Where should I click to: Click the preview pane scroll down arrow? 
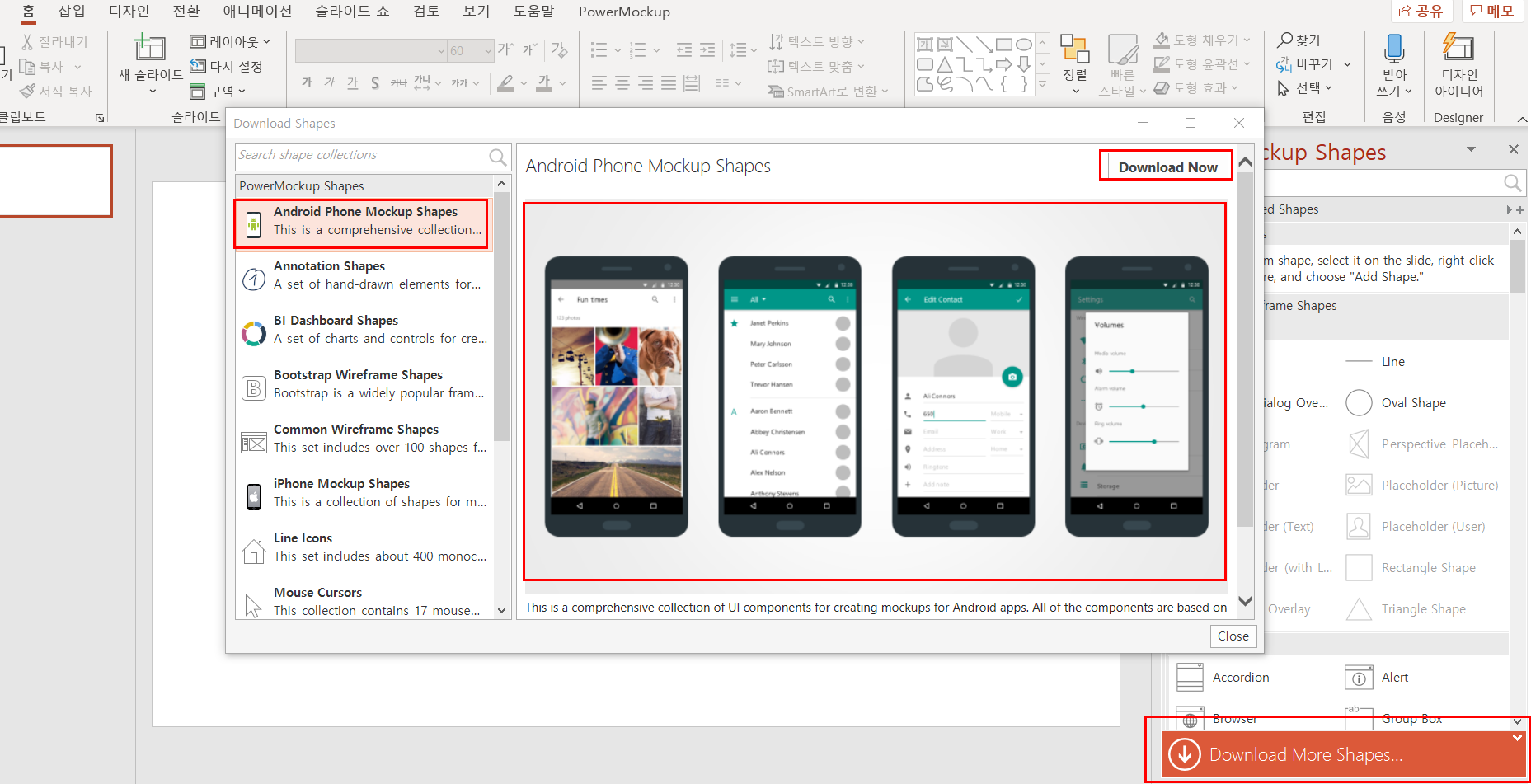pyautogui.click(x=1246, y=601)
